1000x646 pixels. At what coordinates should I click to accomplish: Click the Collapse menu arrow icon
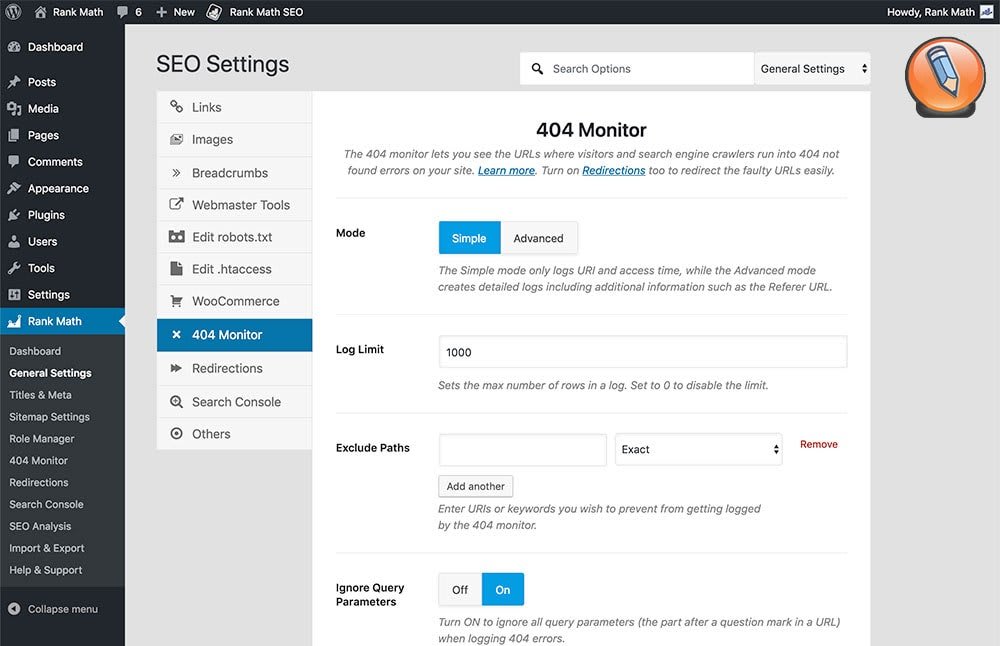pyautogui.click(x=14, y=609)
